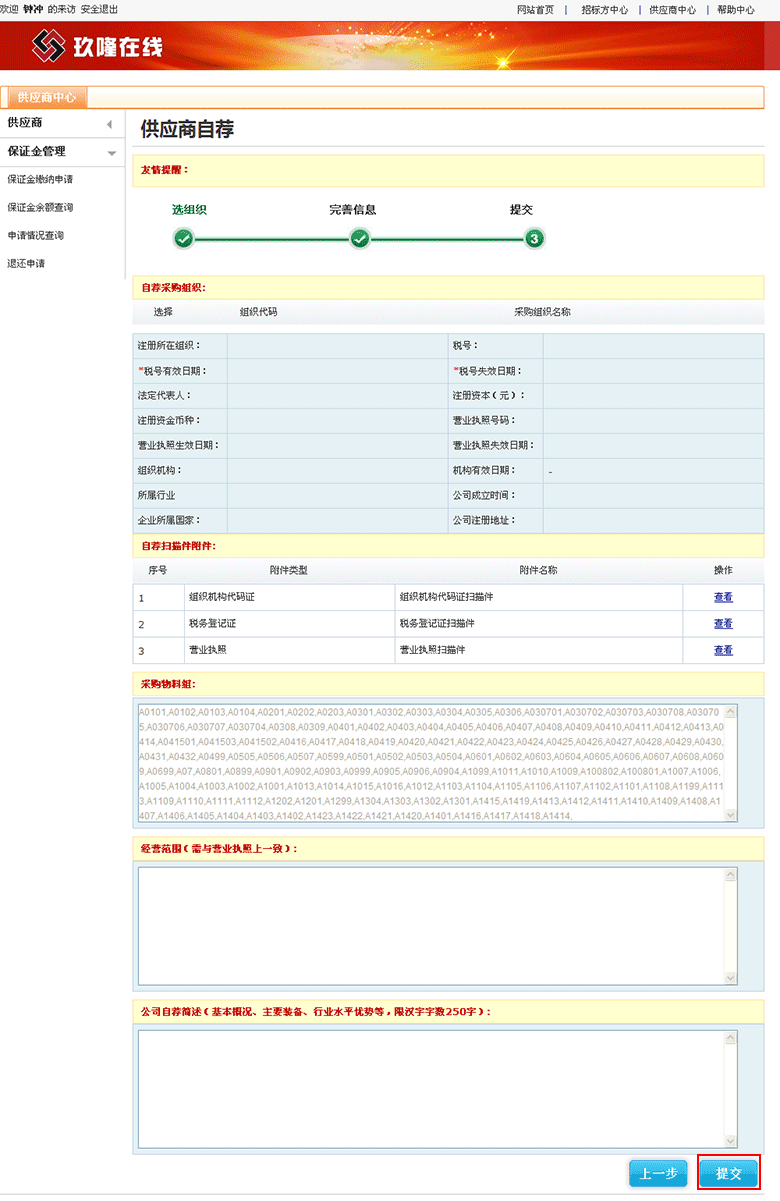Select 申请情况查询 sidebar item

[36, 236]
